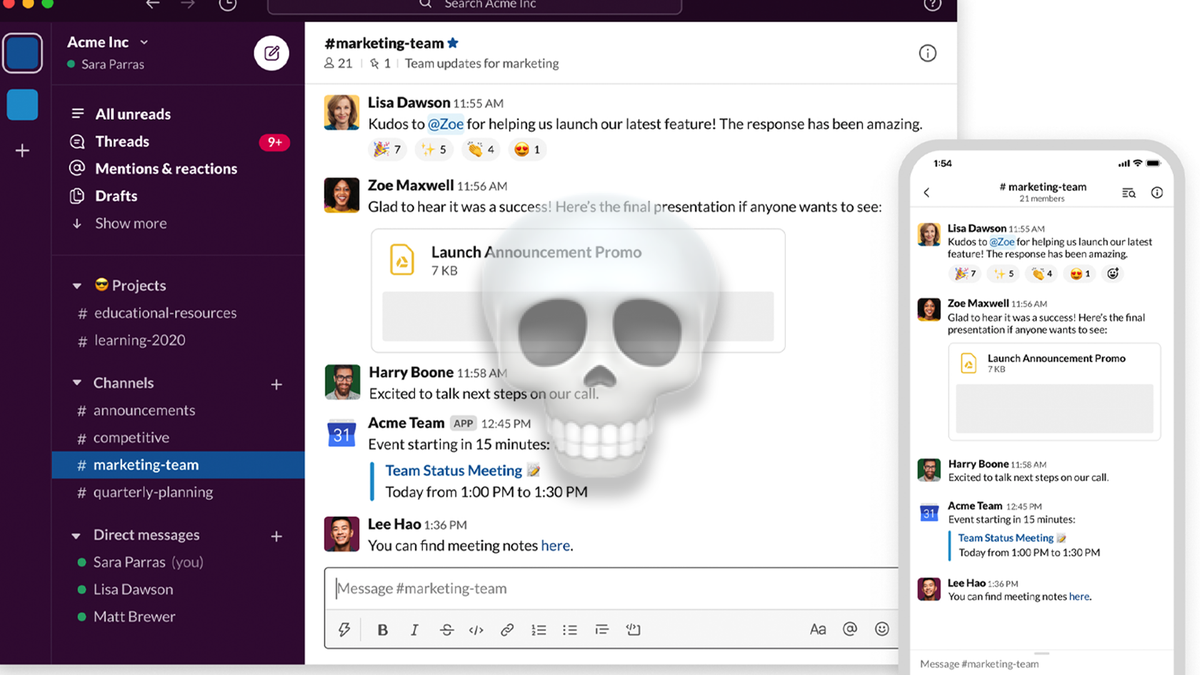Add a channel with plus button
The image size is (1200, 675).
click(277, 384)
